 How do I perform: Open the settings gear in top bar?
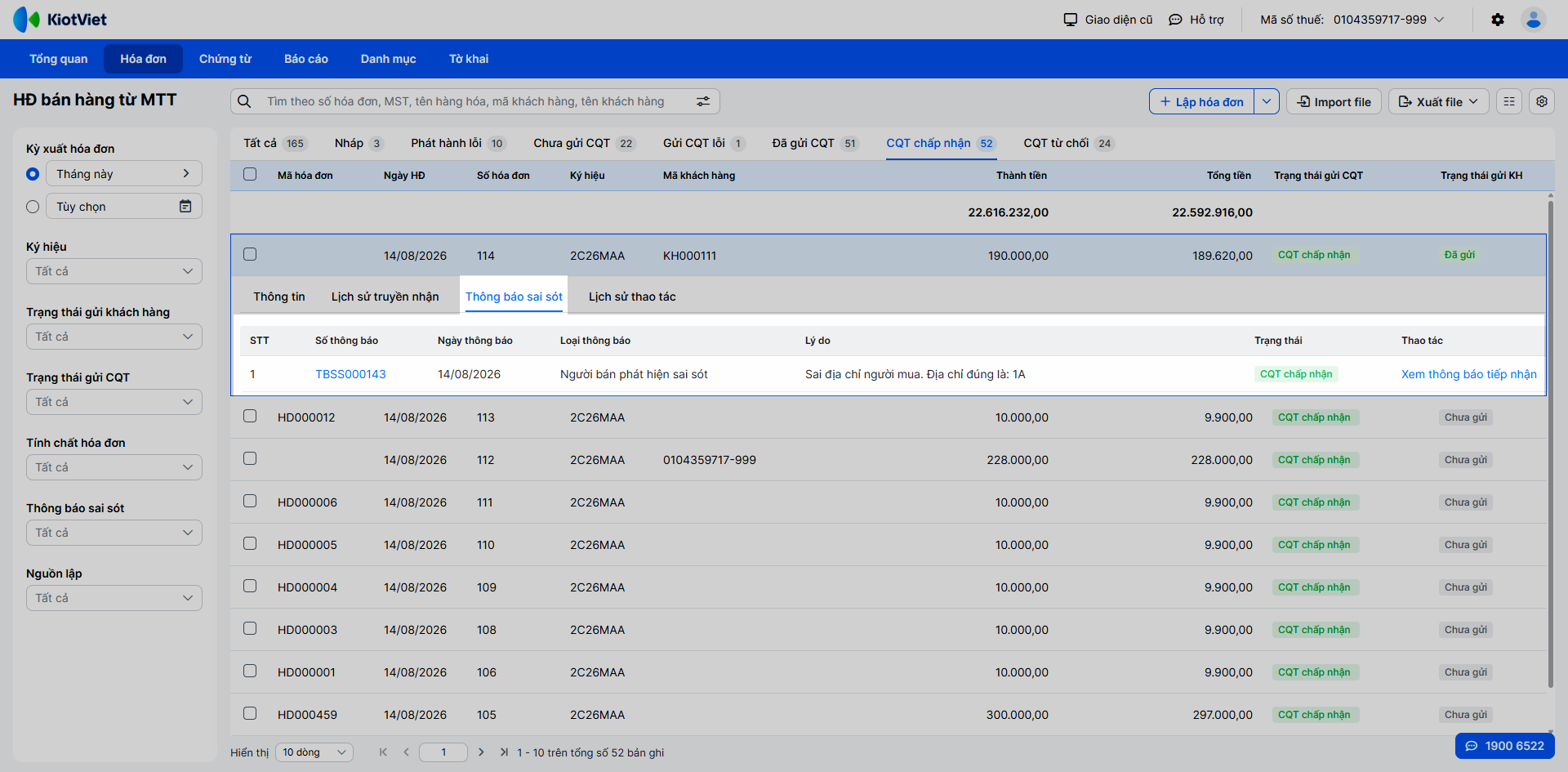coord(1498,20)
